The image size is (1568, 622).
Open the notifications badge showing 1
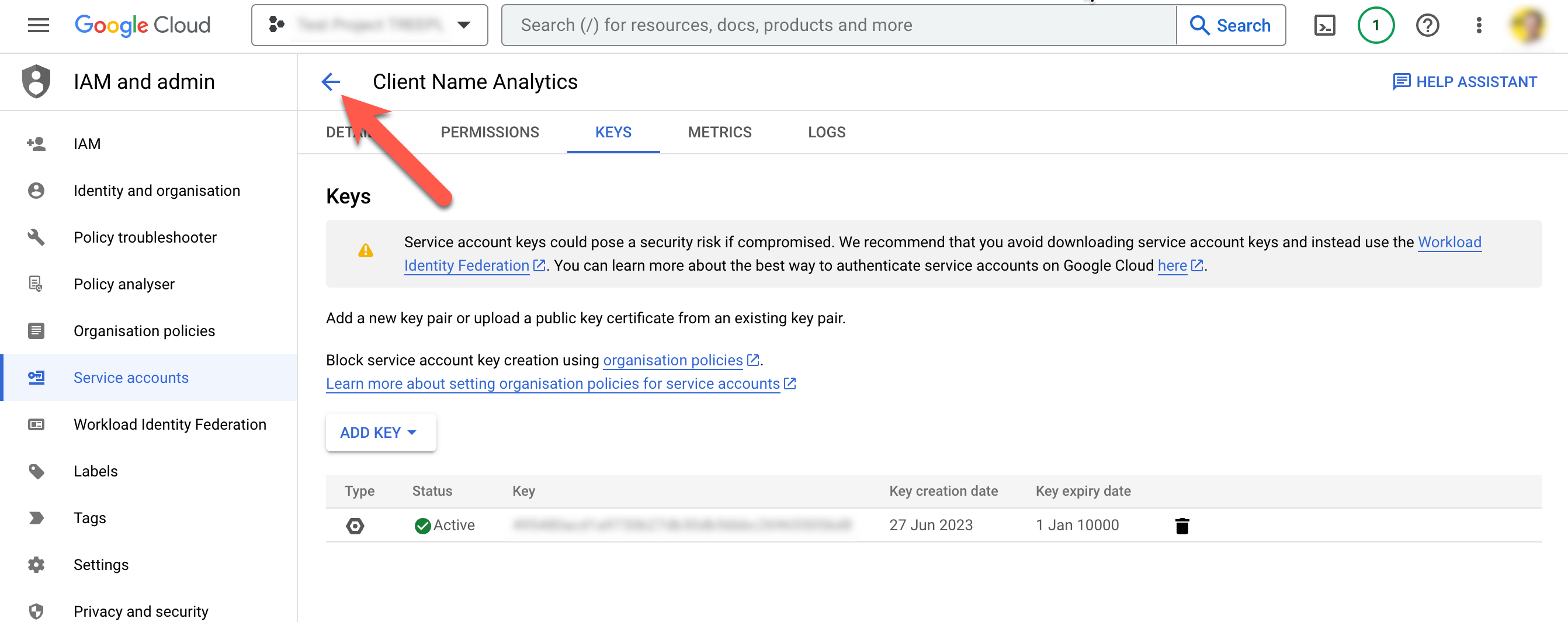click(1376, 25)
